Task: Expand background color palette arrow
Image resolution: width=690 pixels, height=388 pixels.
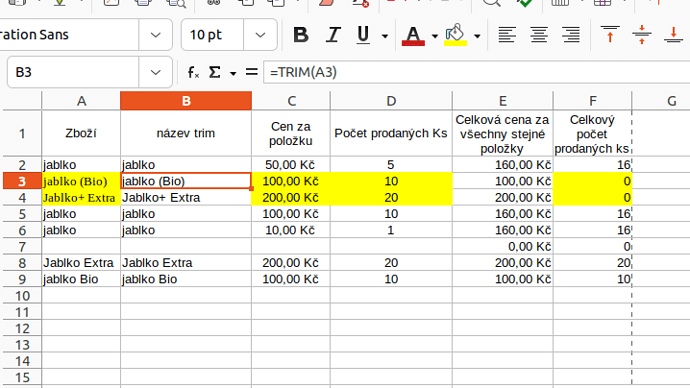Action: tap(477, 36)
